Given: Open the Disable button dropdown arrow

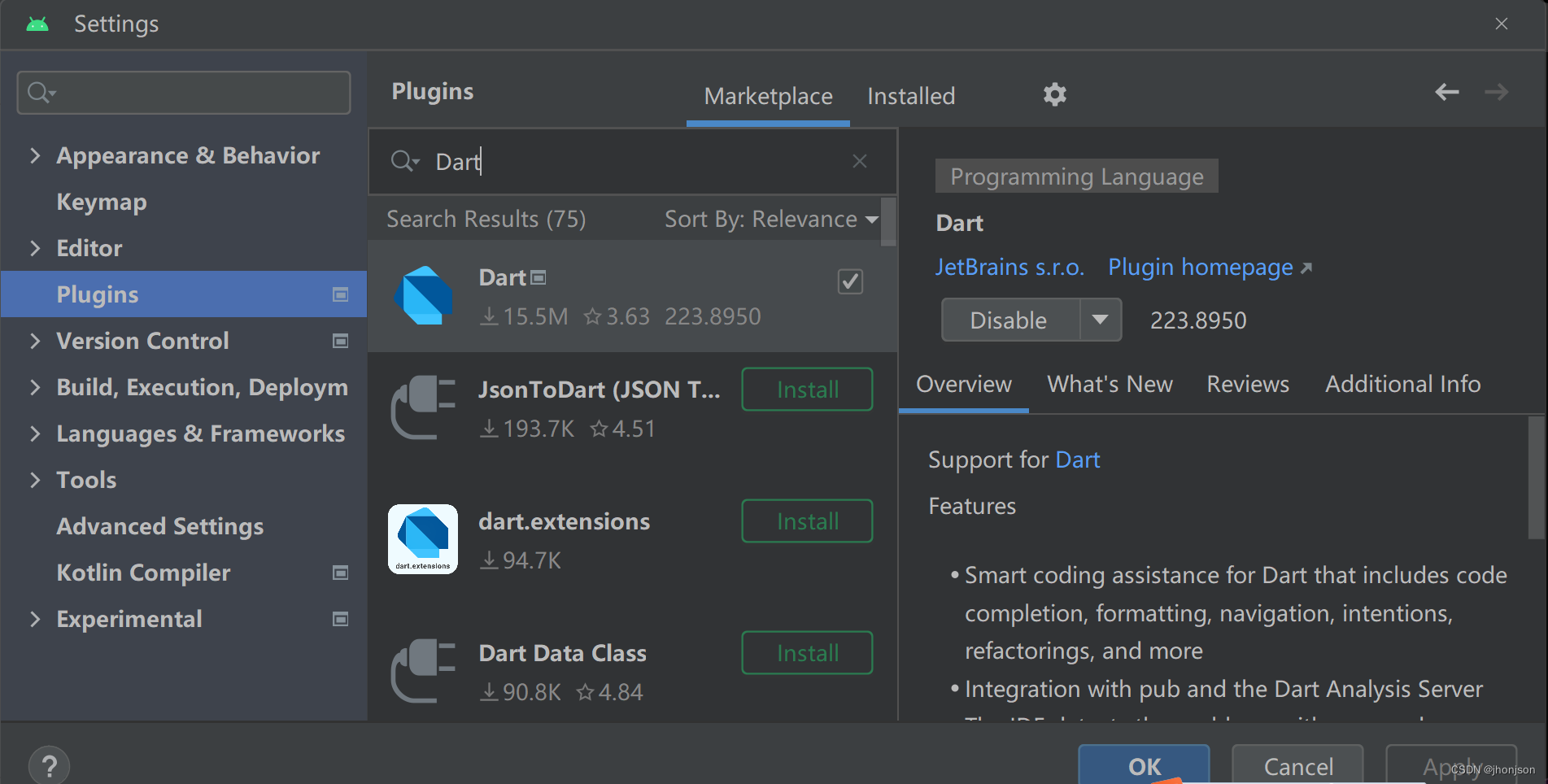Looking at the screenshot, I should click(1101, 320).
